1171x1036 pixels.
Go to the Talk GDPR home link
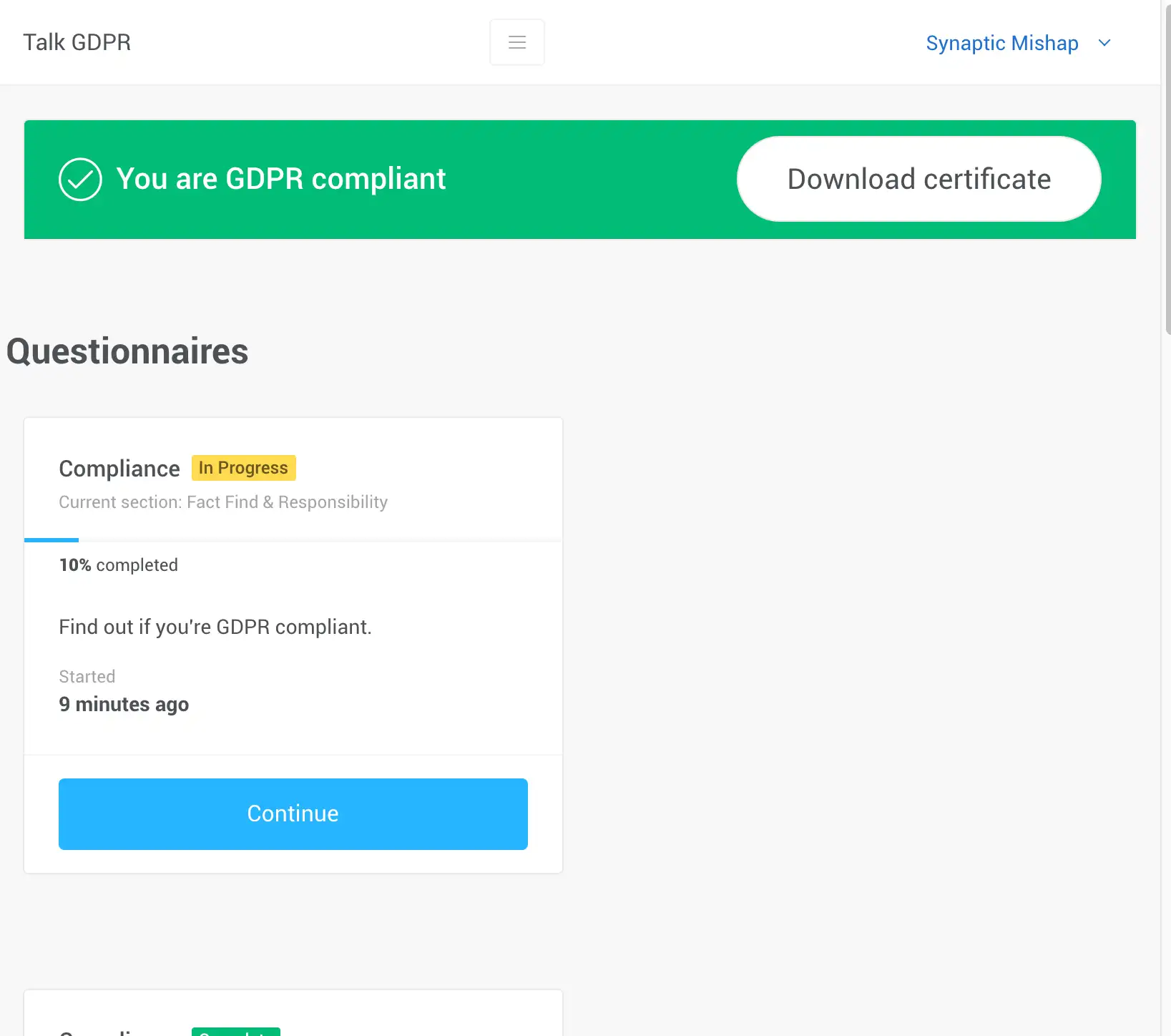(x=77, y=42)
